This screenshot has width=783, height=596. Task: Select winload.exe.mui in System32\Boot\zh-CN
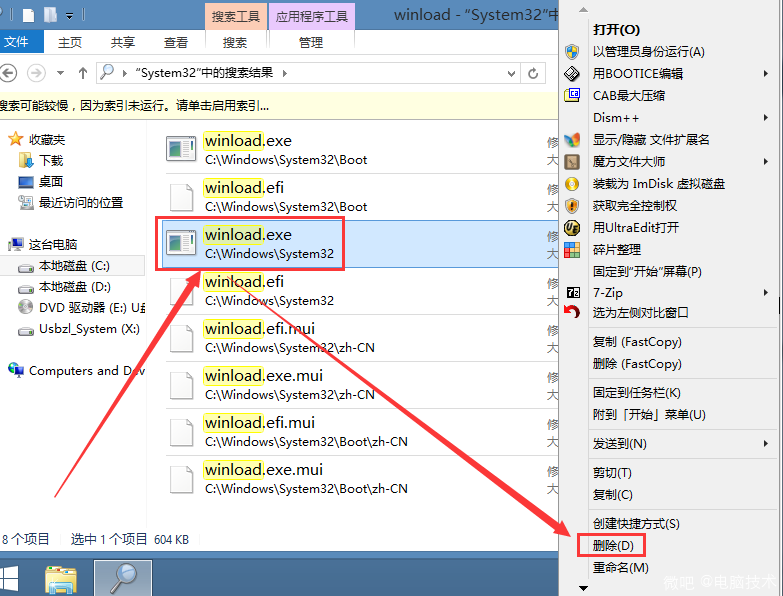click(x=362, y=479)
